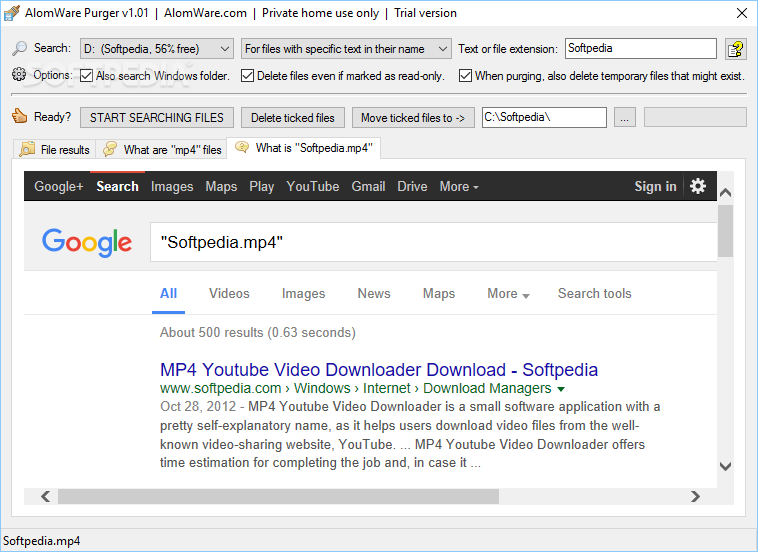Viewport: 758px width, 552px height.
Task: Click the Google logo
Action: (87, 242)
